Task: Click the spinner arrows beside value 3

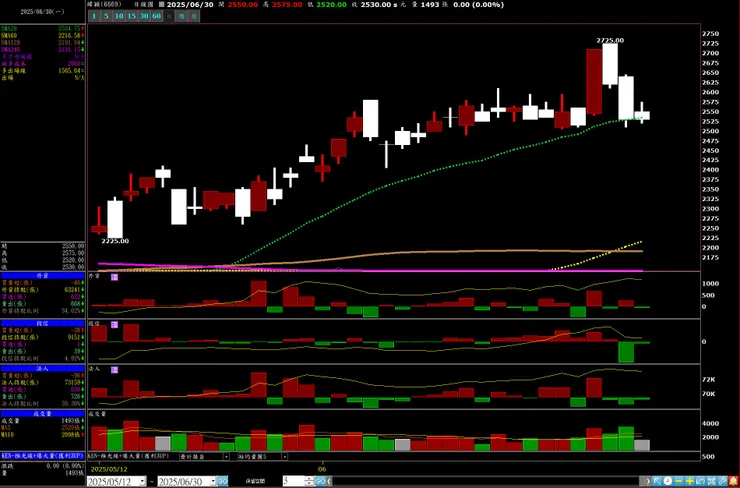Action: click(x=309, y=481)
